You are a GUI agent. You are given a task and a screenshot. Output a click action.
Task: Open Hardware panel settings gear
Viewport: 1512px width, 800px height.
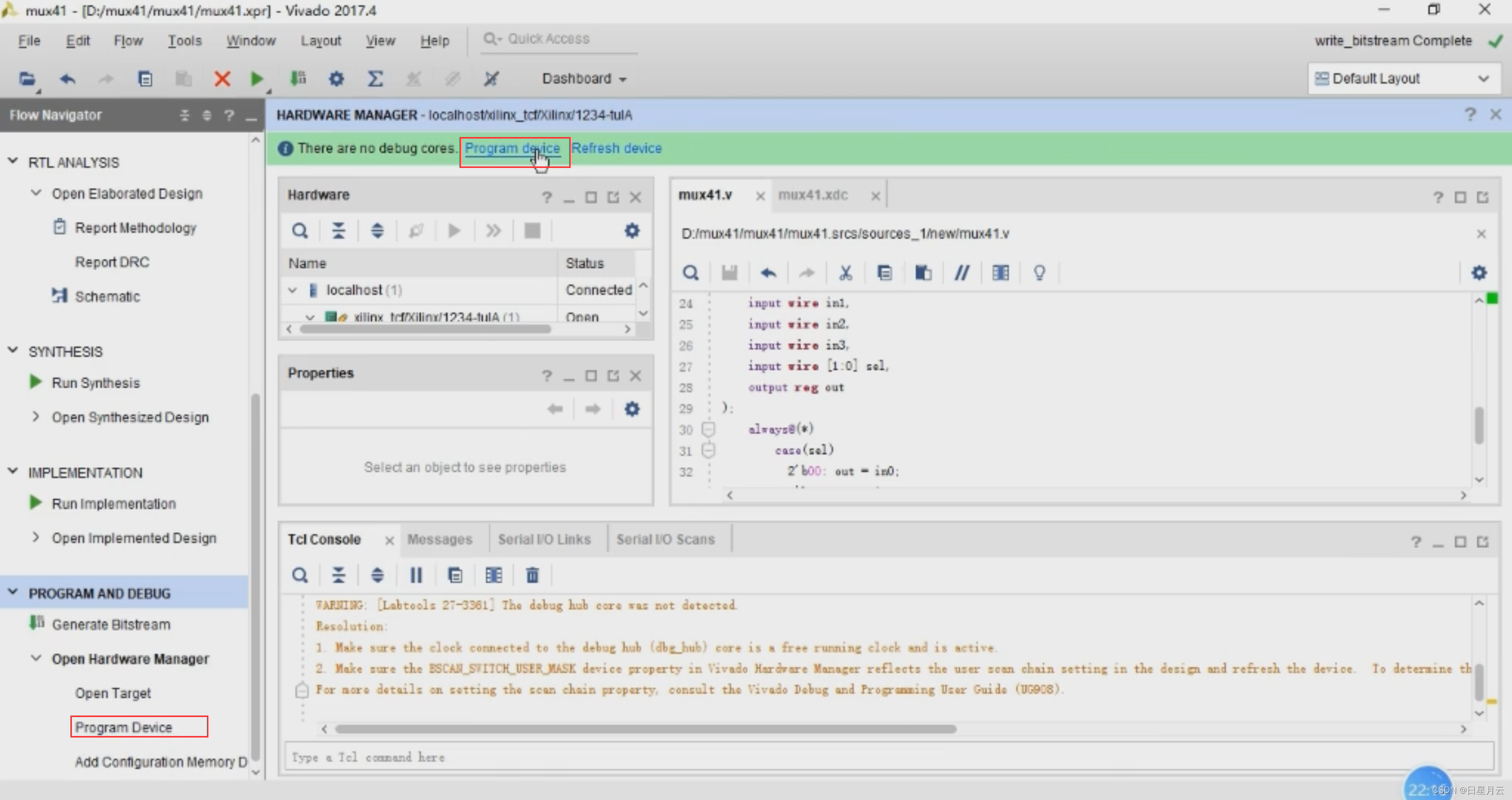tap(632, 230)
